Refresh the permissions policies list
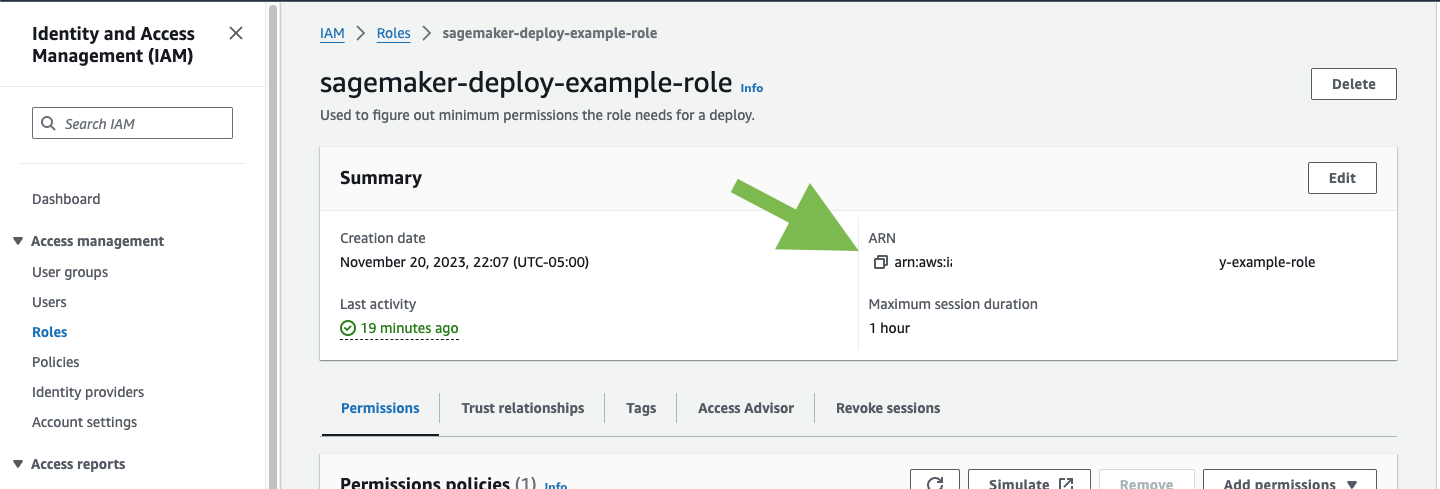 [x=935, y=483]
